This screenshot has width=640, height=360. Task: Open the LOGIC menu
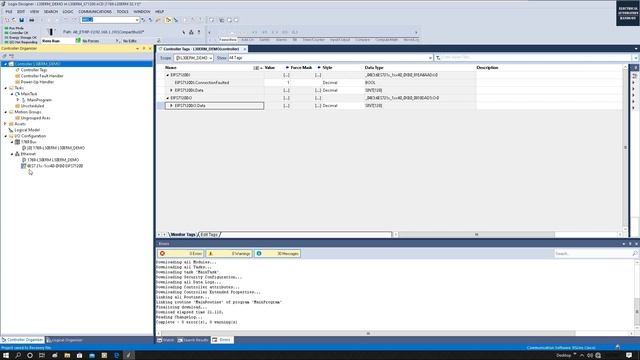tap(67, 11)
